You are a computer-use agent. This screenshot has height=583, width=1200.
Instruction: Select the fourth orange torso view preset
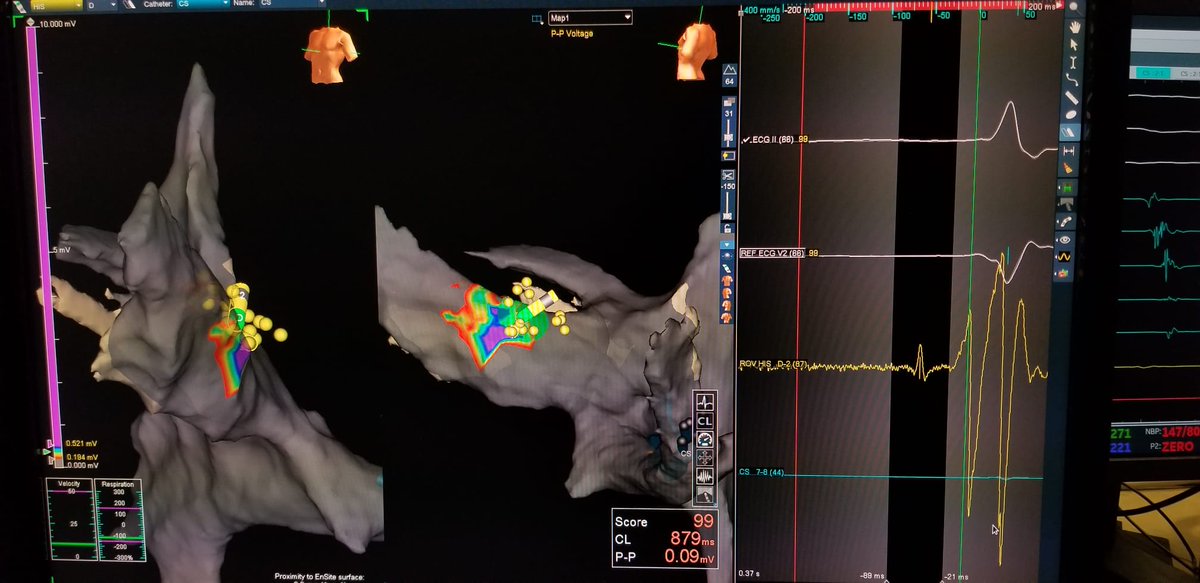click(727, 317)
